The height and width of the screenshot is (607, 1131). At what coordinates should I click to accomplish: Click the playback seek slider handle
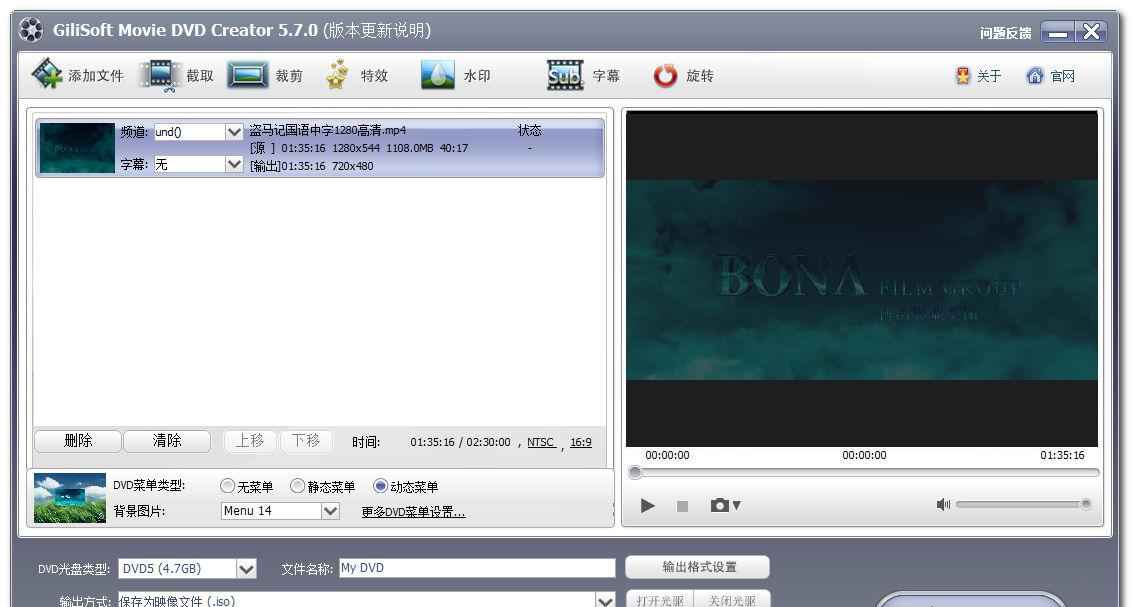click(x=635, y=473)
